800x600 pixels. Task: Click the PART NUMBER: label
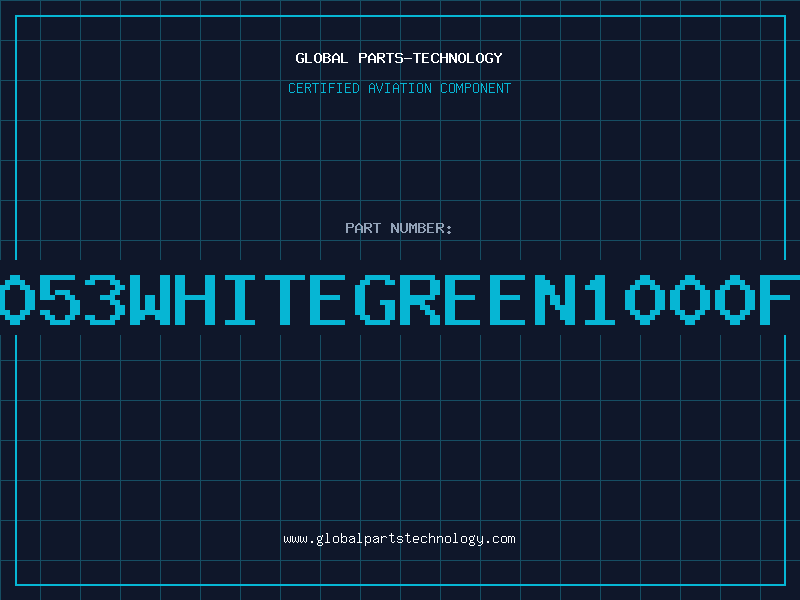(x=399, y=228)
